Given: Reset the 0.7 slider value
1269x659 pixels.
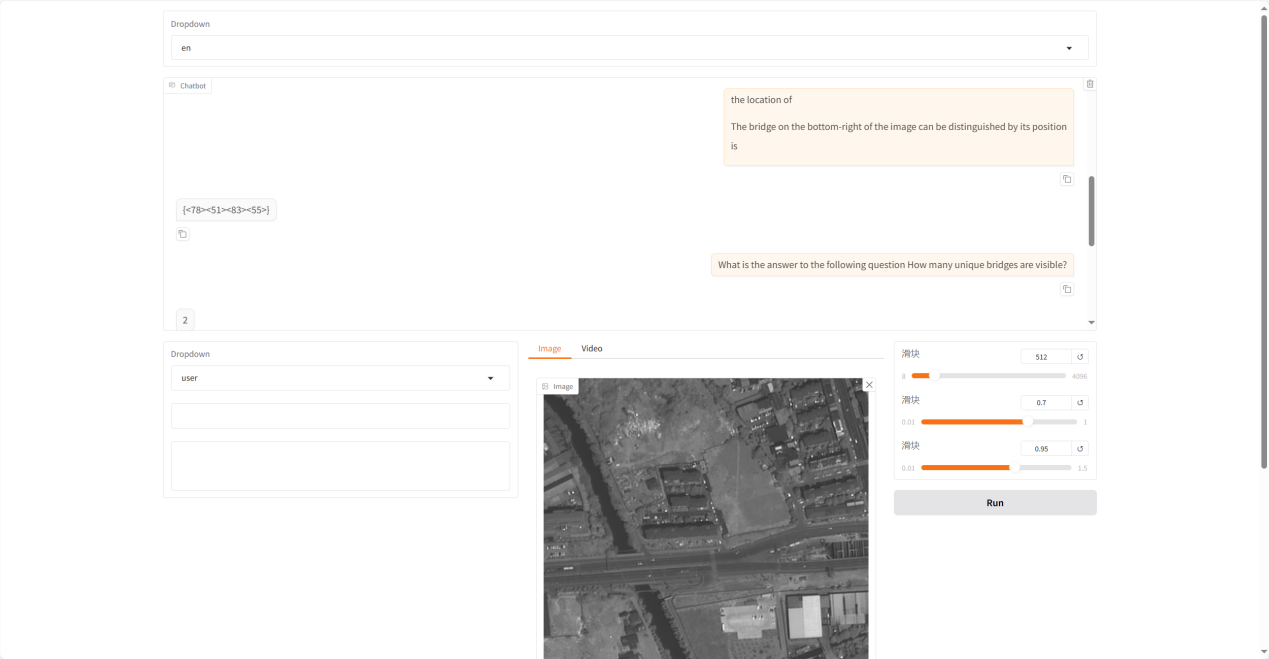Looking at the screenshot, I should (x=1080, y=403).
